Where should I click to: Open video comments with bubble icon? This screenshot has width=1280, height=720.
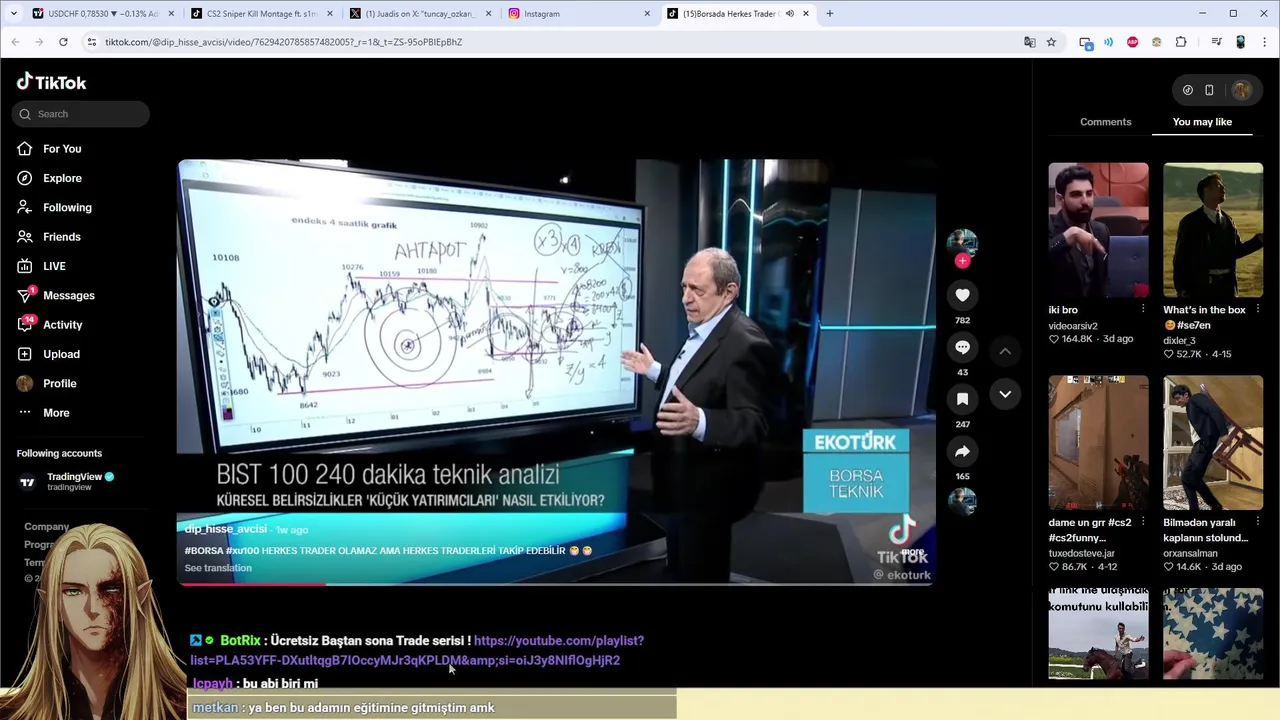pos(962,347)
